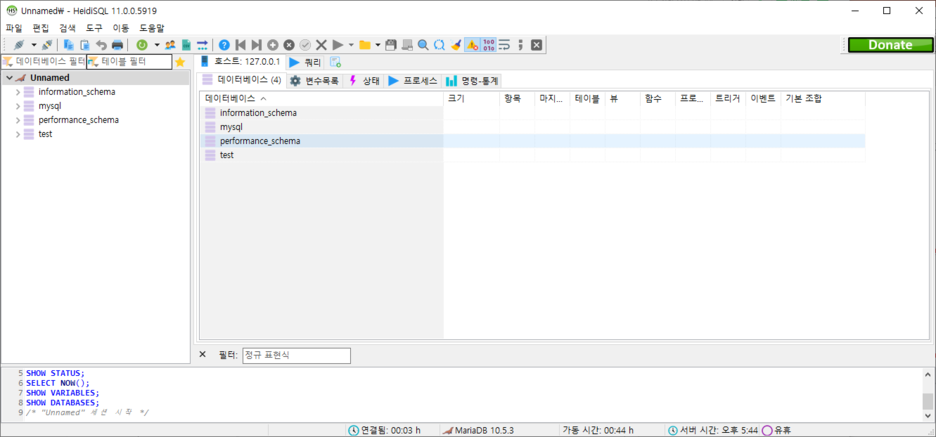
Task: Click the dark X icon at toolbar end
Action: (537, 45)
